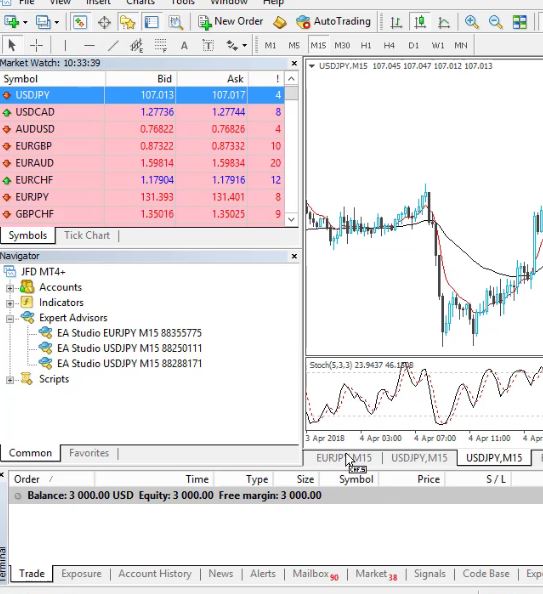
Task: Select the vertical line drawing tool
Action: click(x=65, y=45)
